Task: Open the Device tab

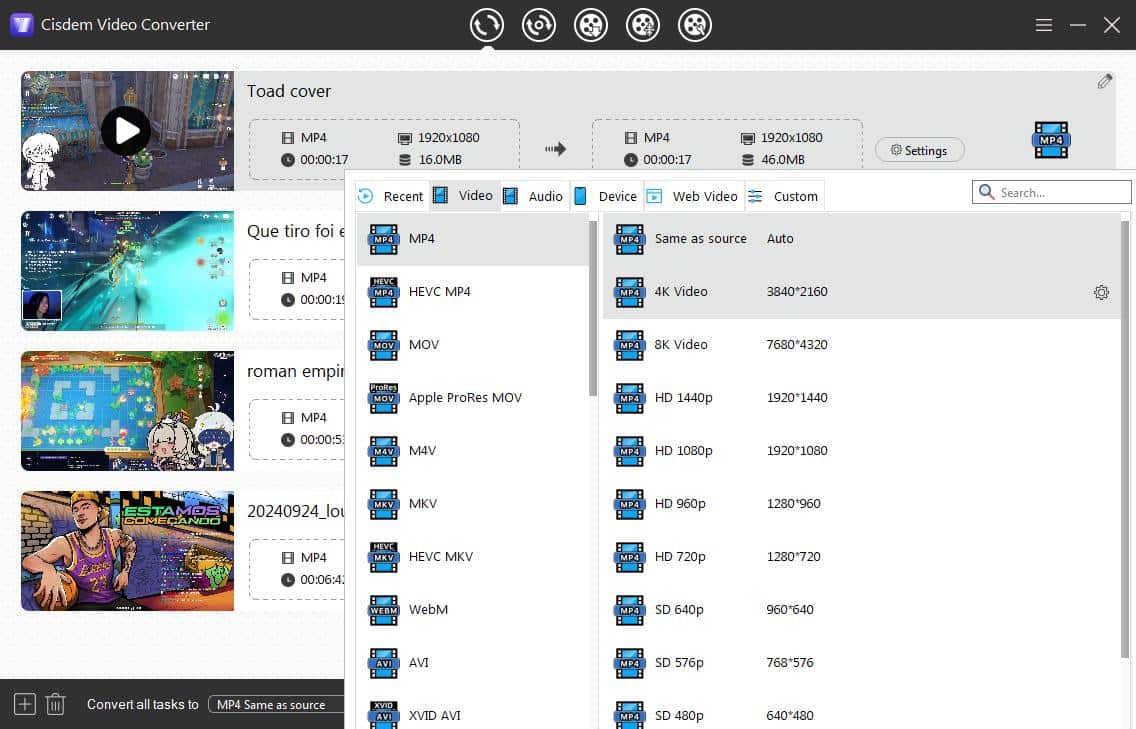Action: [606, 196]
